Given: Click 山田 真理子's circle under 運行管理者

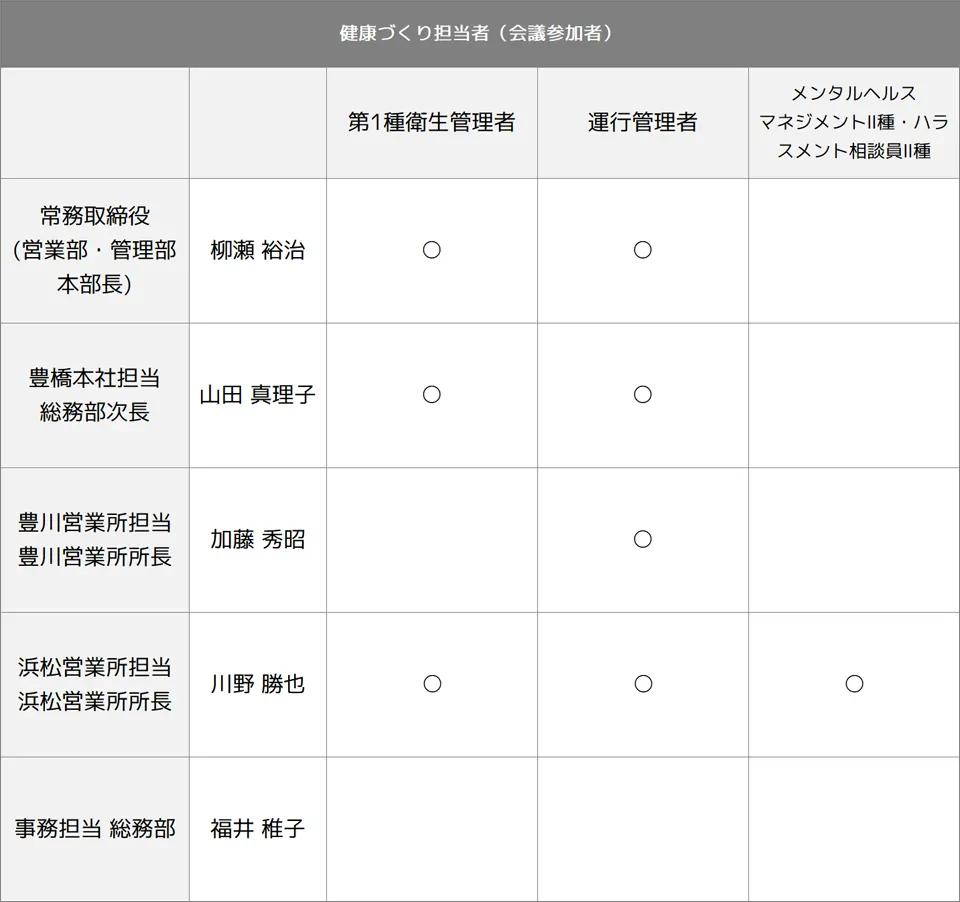Looking at the screenshot, I should pyautogui.click(x=643, y=394).
